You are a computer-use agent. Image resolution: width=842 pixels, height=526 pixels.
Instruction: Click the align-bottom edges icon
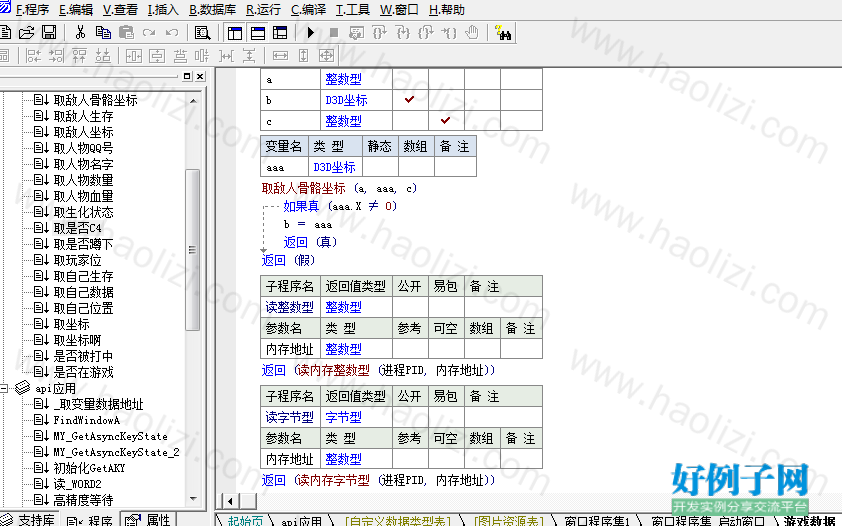103,55
